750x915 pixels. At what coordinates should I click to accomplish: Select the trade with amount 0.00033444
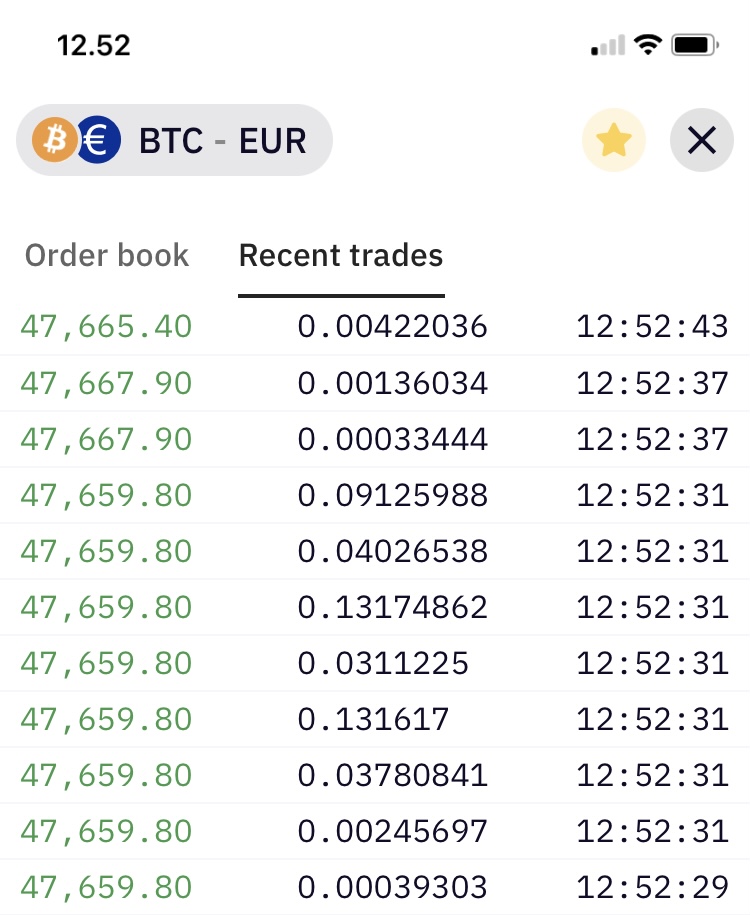pos(375,439)
